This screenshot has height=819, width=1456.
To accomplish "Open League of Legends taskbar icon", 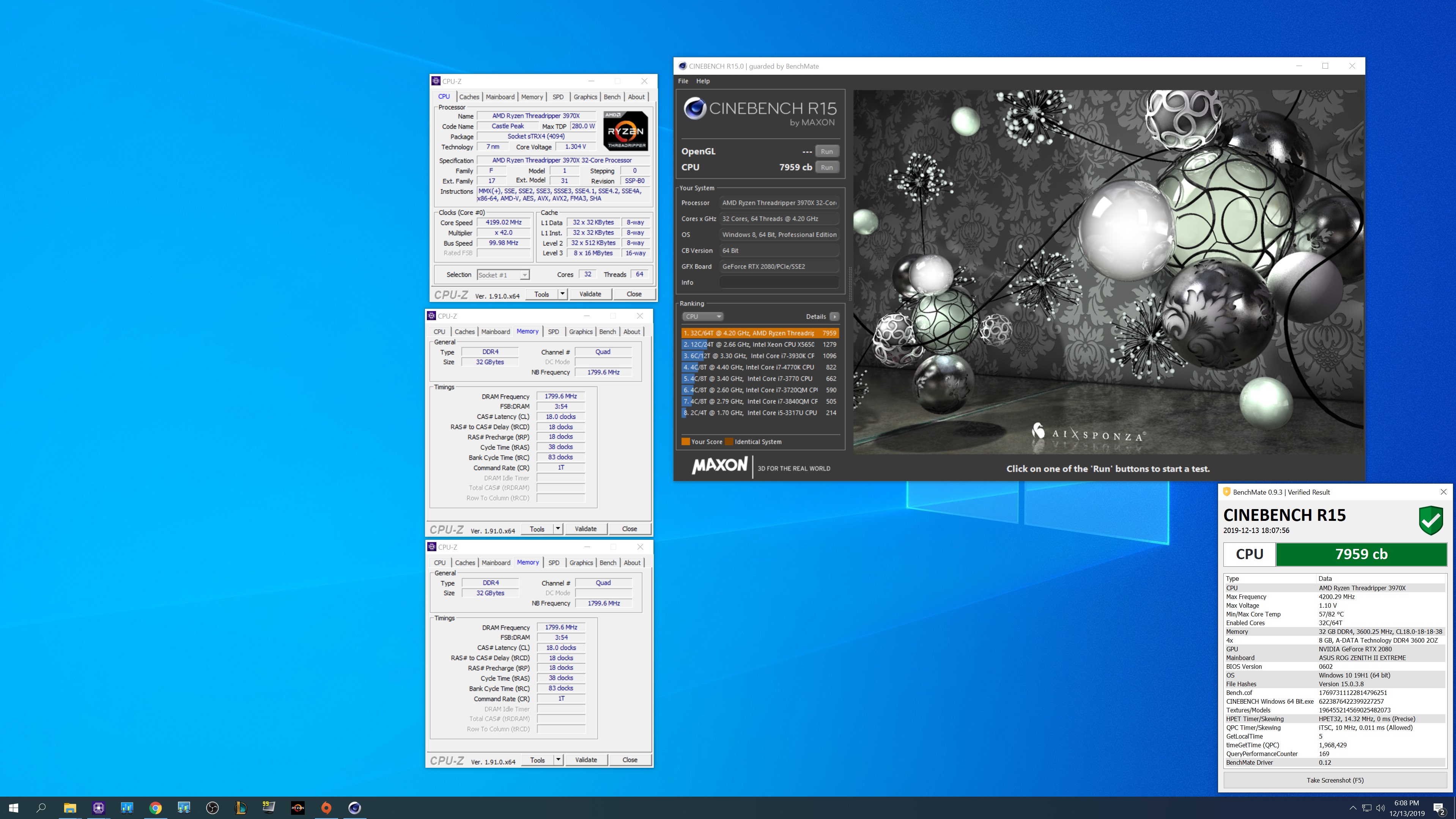I will [x=241, y=808].
